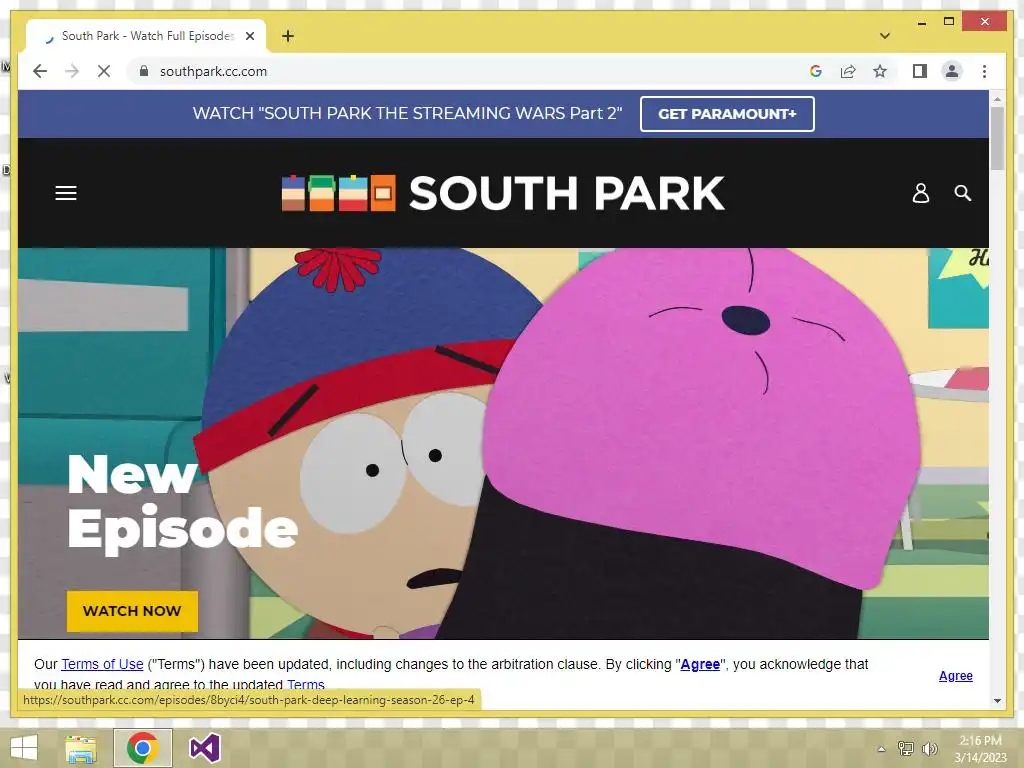The image size is (1024, 768).
Task: Click the WATCH "SOUTH PARK THE STREAMING WARS Part 2" banner text
Action: [x=408, y=114]
